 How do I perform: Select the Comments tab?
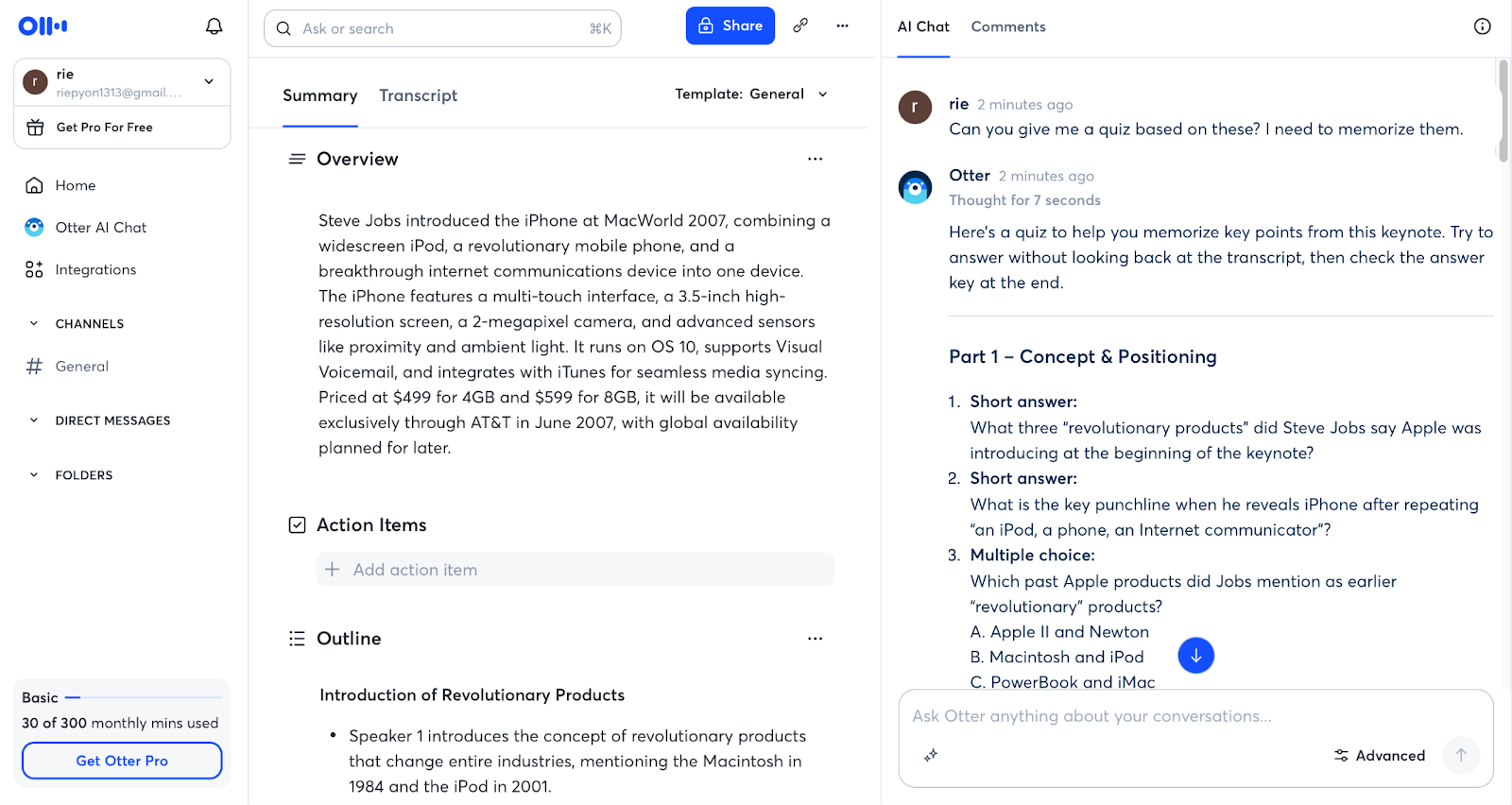(1008, 26)
